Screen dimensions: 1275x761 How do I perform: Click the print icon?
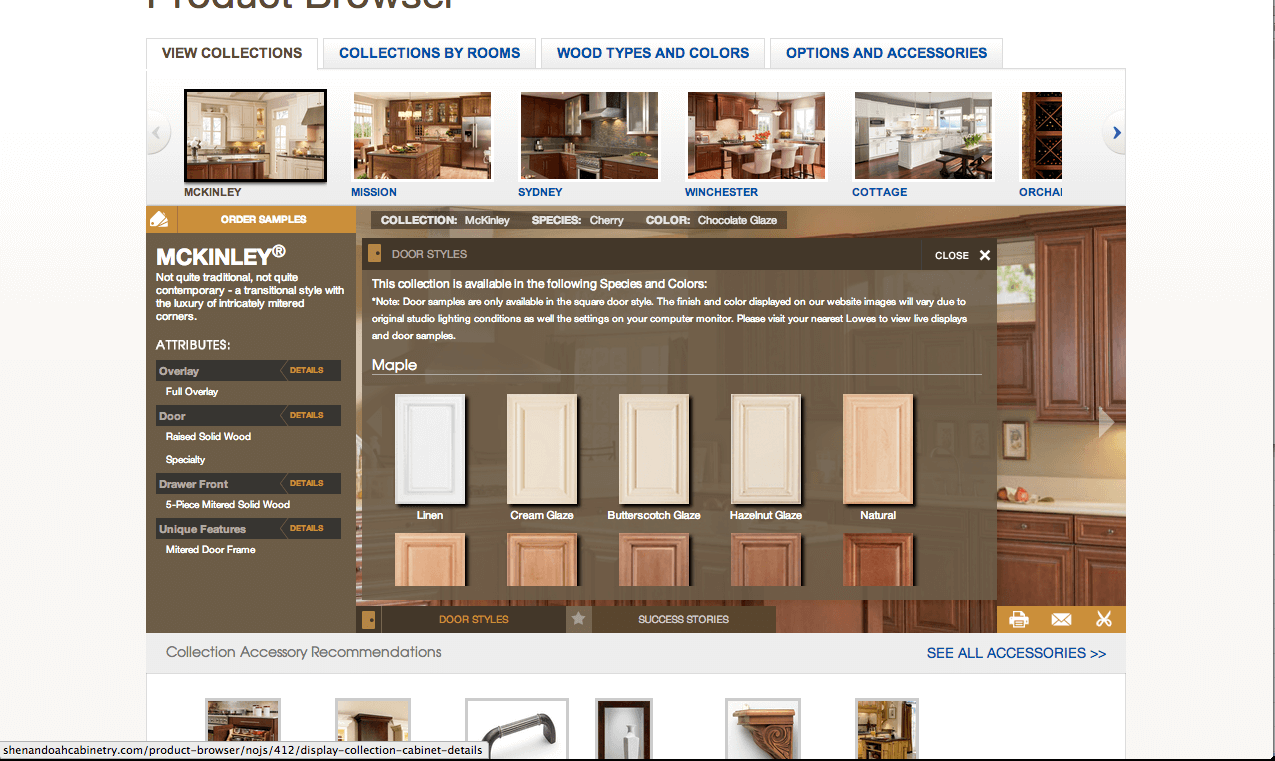pos(1019,619)
